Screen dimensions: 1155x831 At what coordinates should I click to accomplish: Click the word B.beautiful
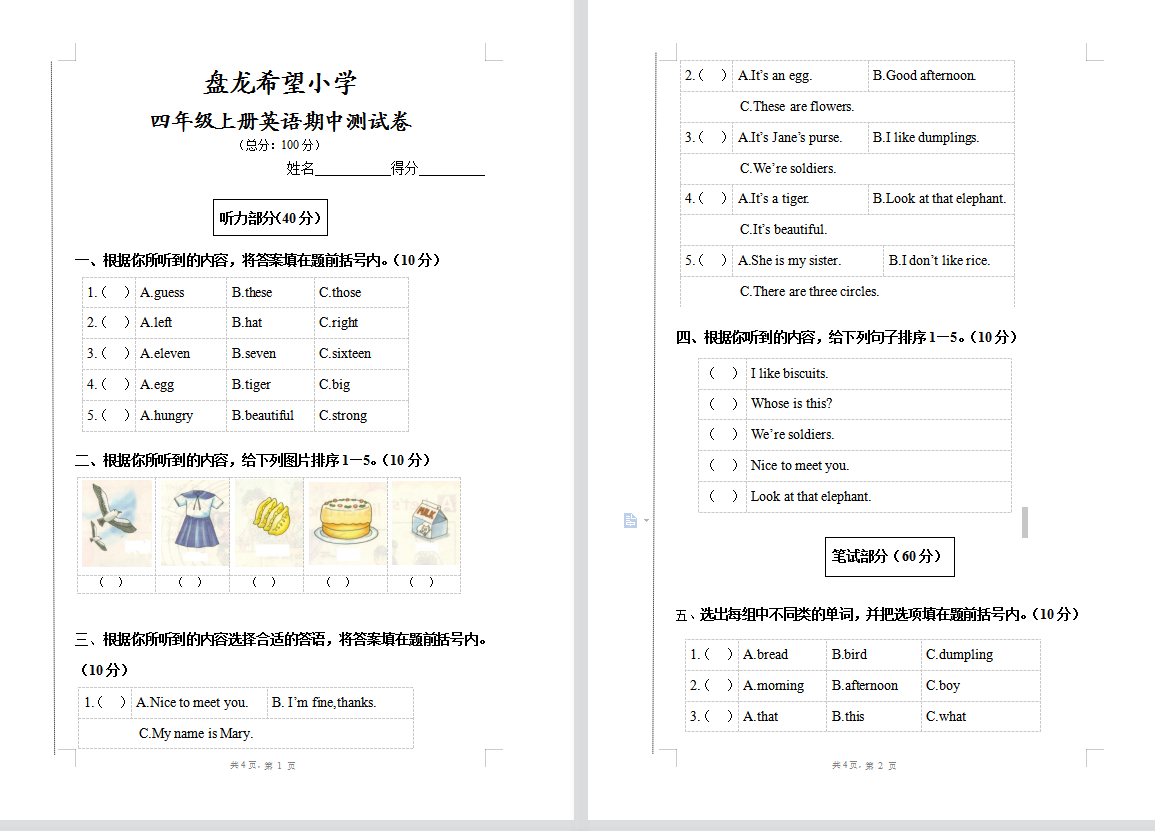pos(262,416)
